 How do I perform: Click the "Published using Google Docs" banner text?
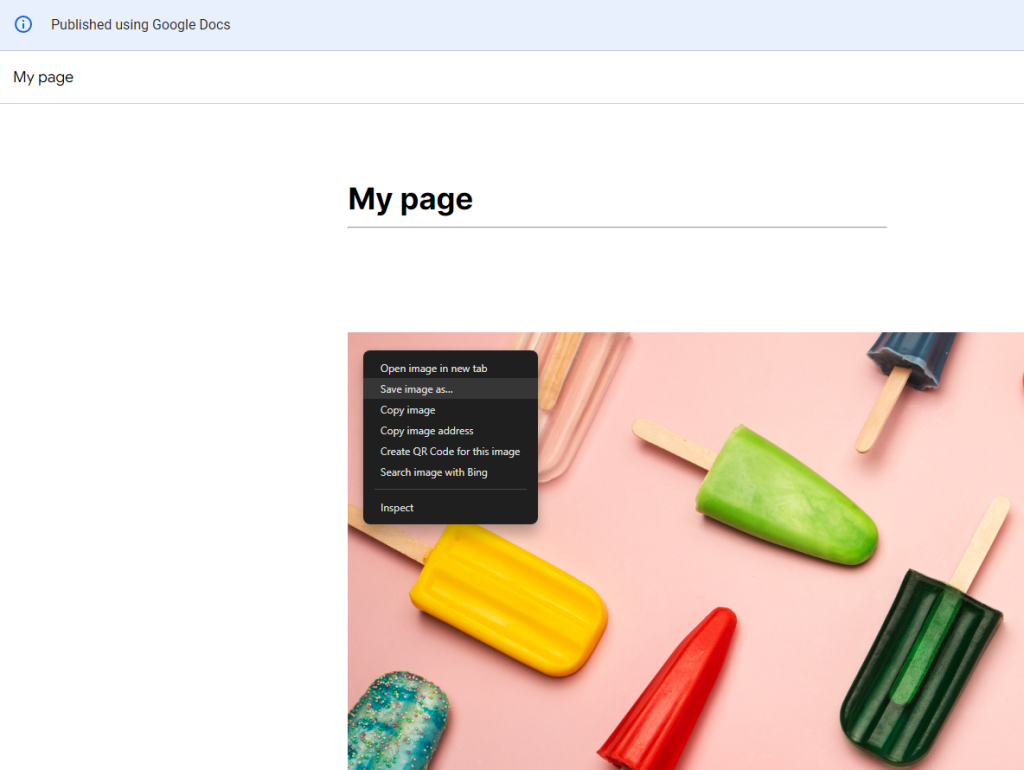click(140, 24)
